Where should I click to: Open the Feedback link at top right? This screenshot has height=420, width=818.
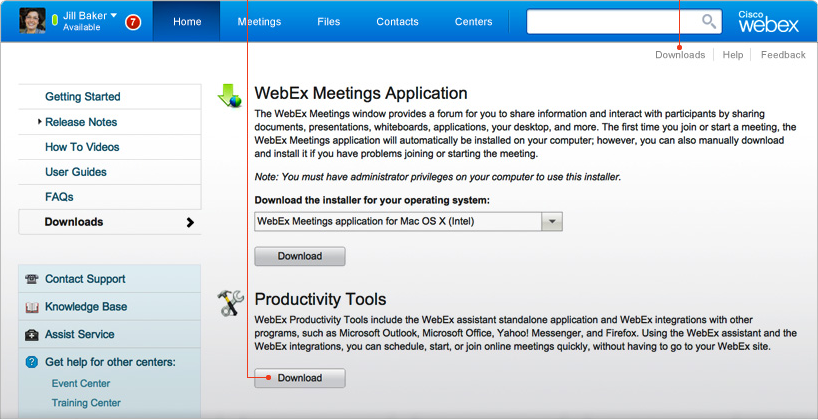pos(782,55)
